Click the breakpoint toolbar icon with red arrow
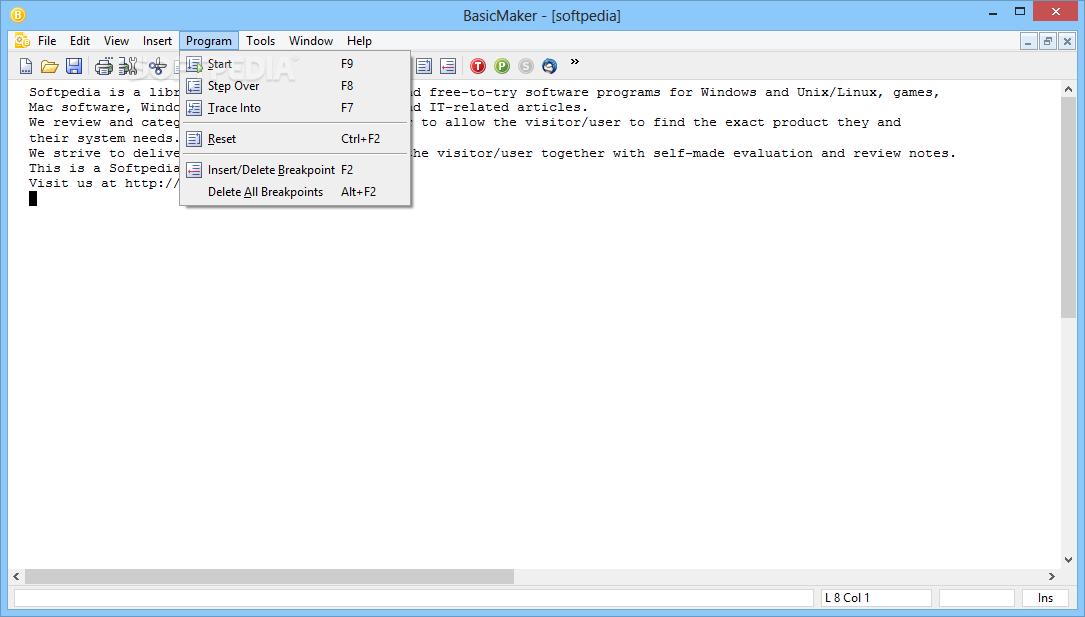 pyautogui.click(x=448, y=66)
